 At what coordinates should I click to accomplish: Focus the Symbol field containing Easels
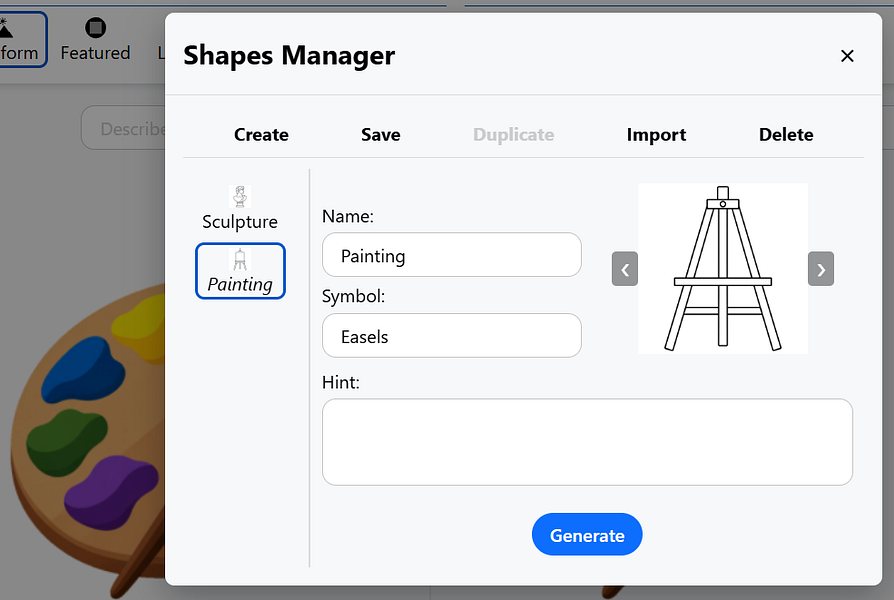(x=452, y=335)
